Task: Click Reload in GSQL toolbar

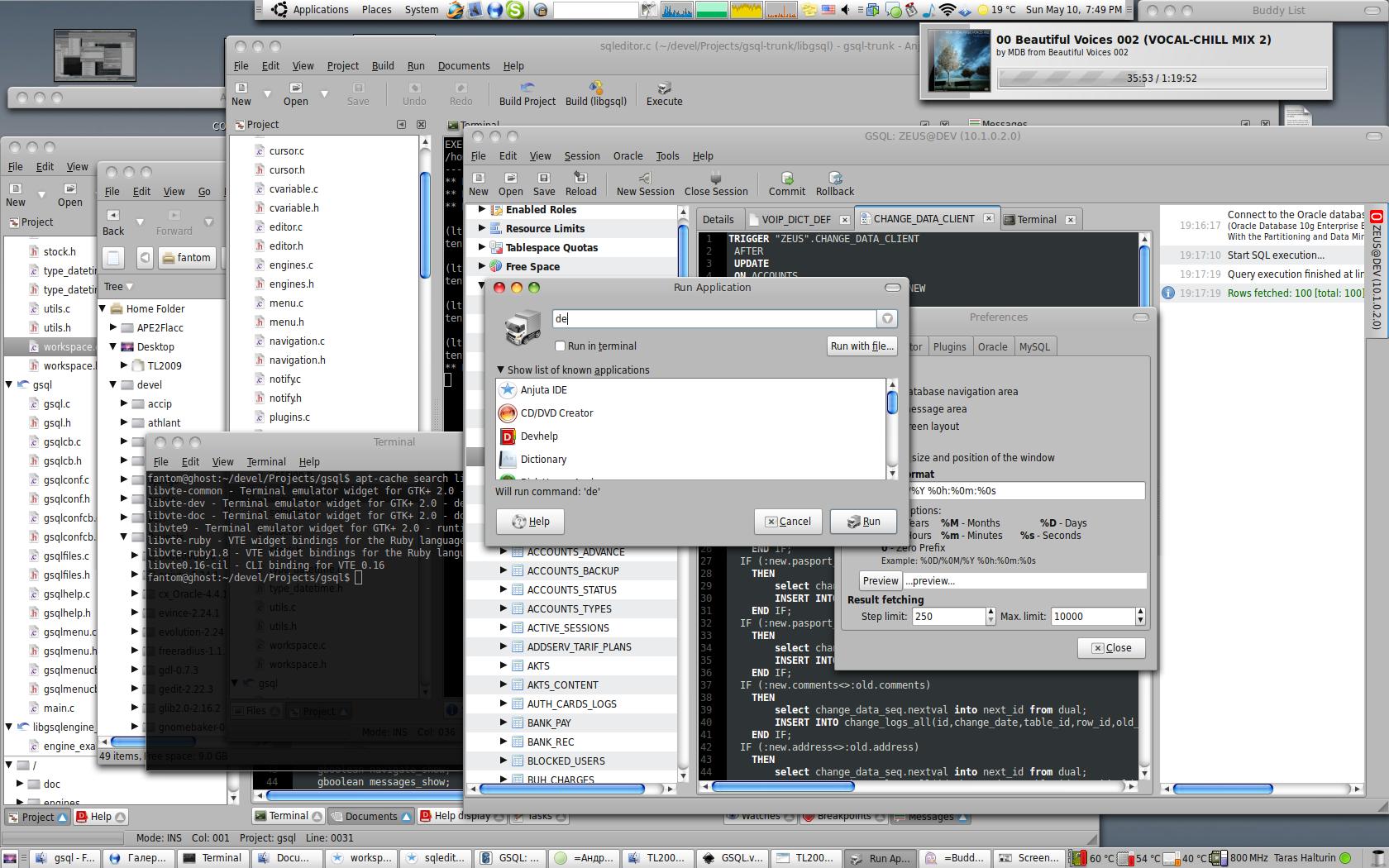Action: click(x=580, y=184)
